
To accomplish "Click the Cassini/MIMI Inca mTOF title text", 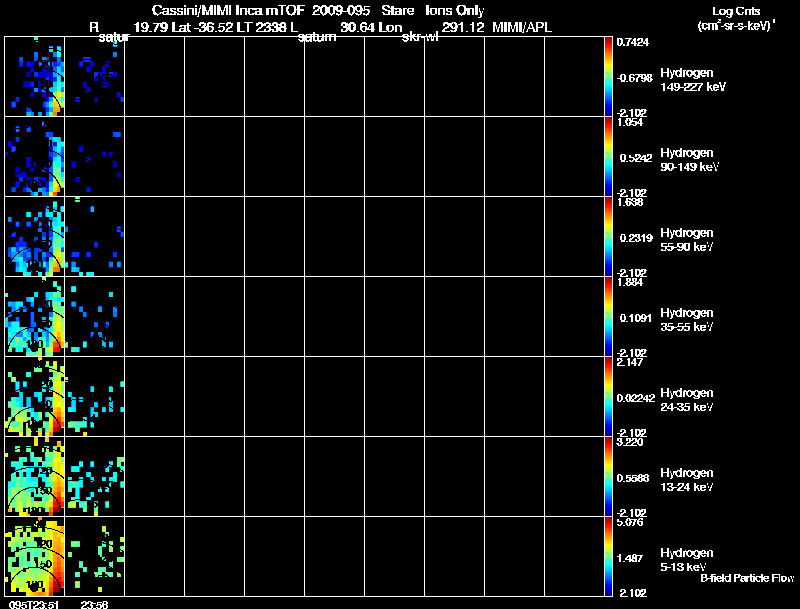I will 228,11.
